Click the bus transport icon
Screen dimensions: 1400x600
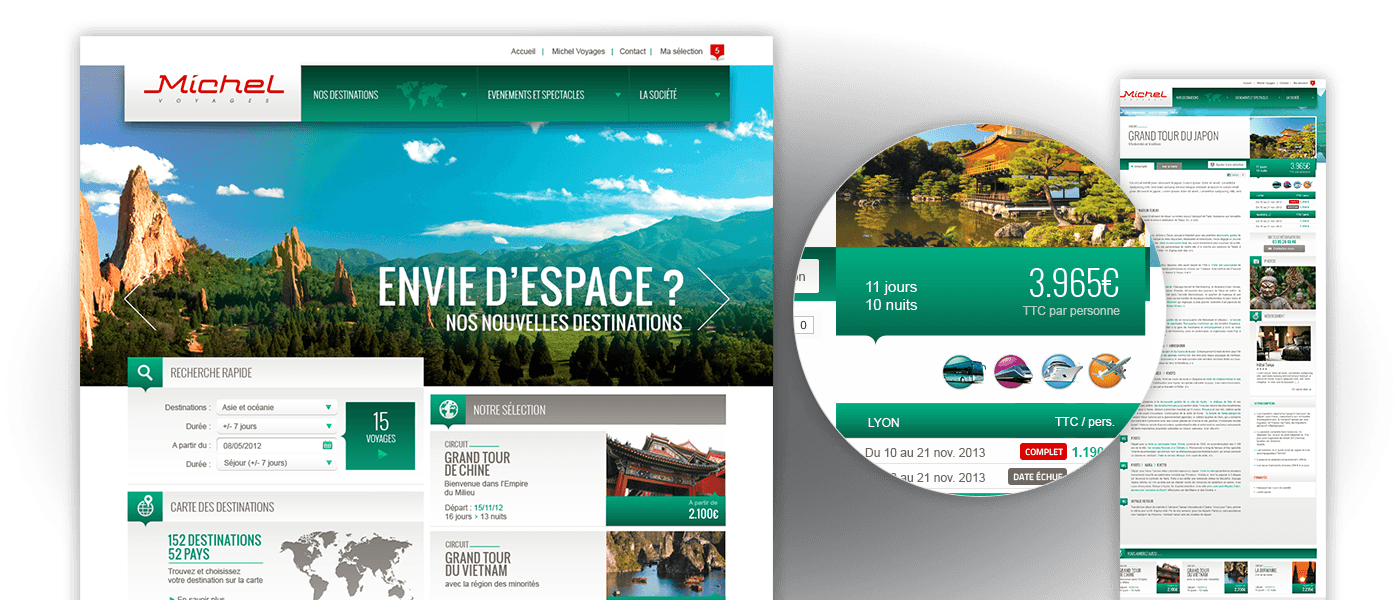(x=962, y=371)
